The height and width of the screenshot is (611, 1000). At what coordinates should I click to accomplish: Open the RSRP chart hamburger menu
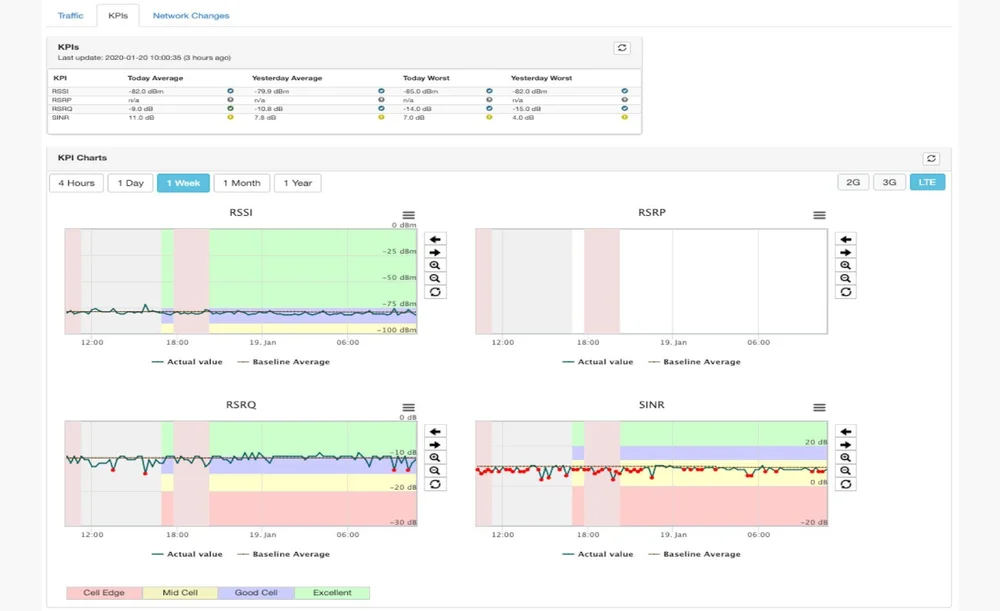(x=819, y=213)
